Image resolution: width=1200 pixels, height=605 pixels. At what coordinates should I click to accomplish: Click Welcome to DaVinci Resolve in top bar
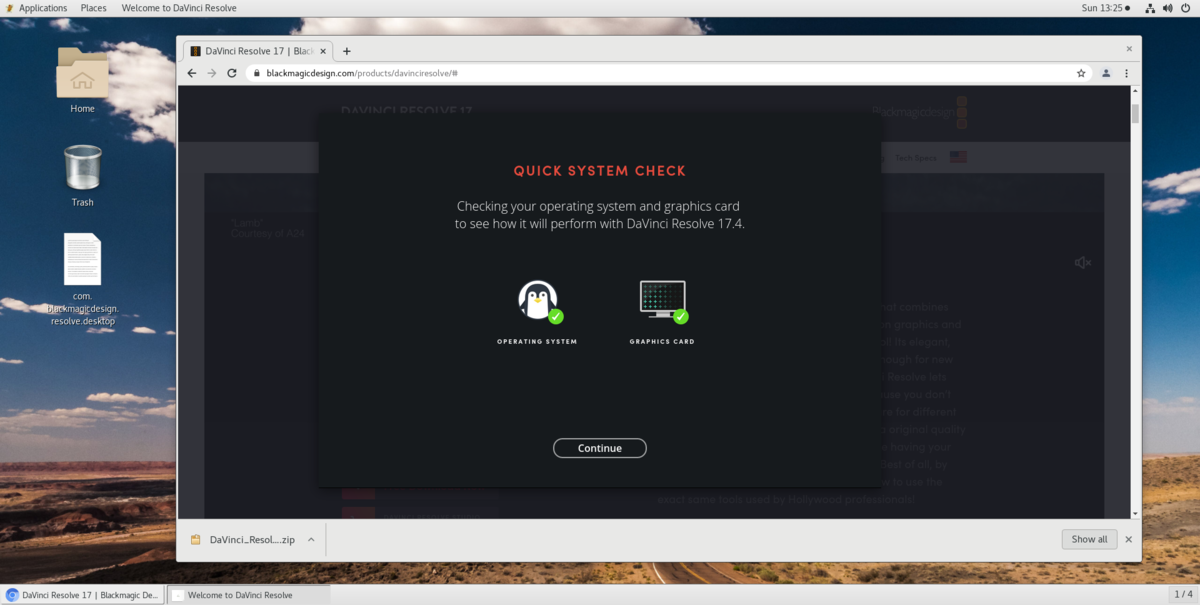tap(177, 8)
